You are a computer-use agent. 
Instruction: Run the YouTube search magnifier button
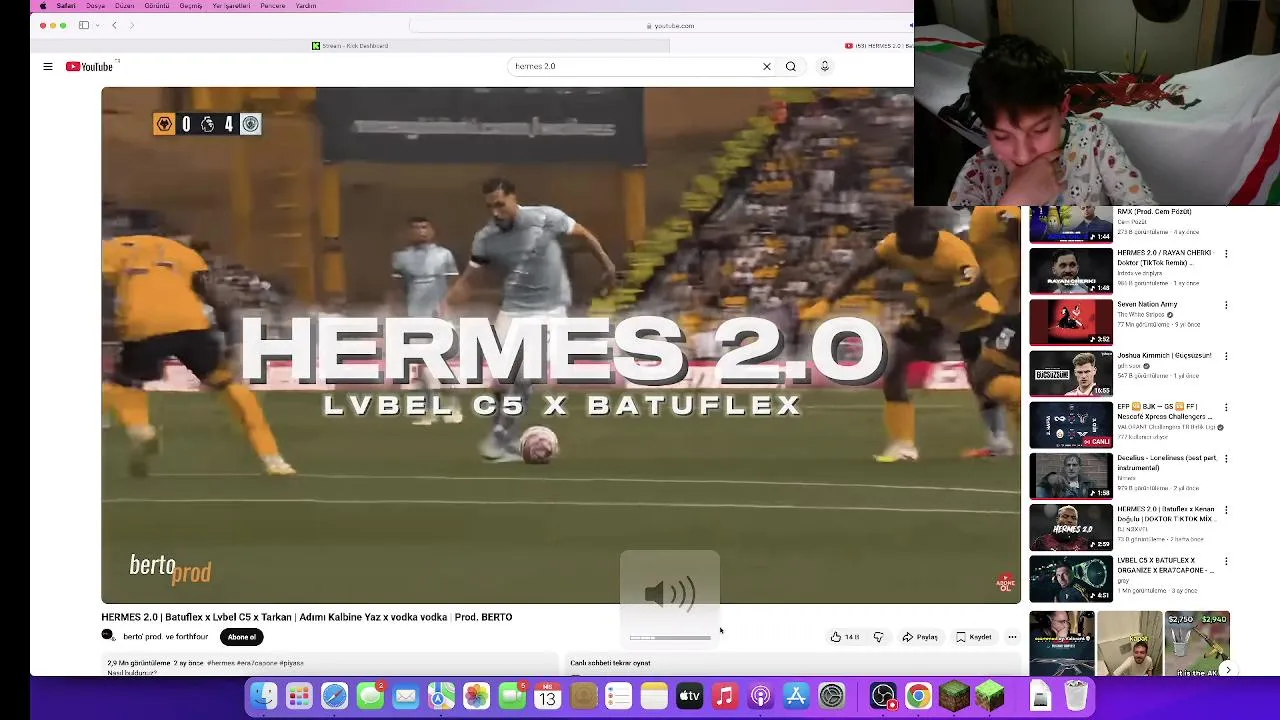click(x=791, y=66)
